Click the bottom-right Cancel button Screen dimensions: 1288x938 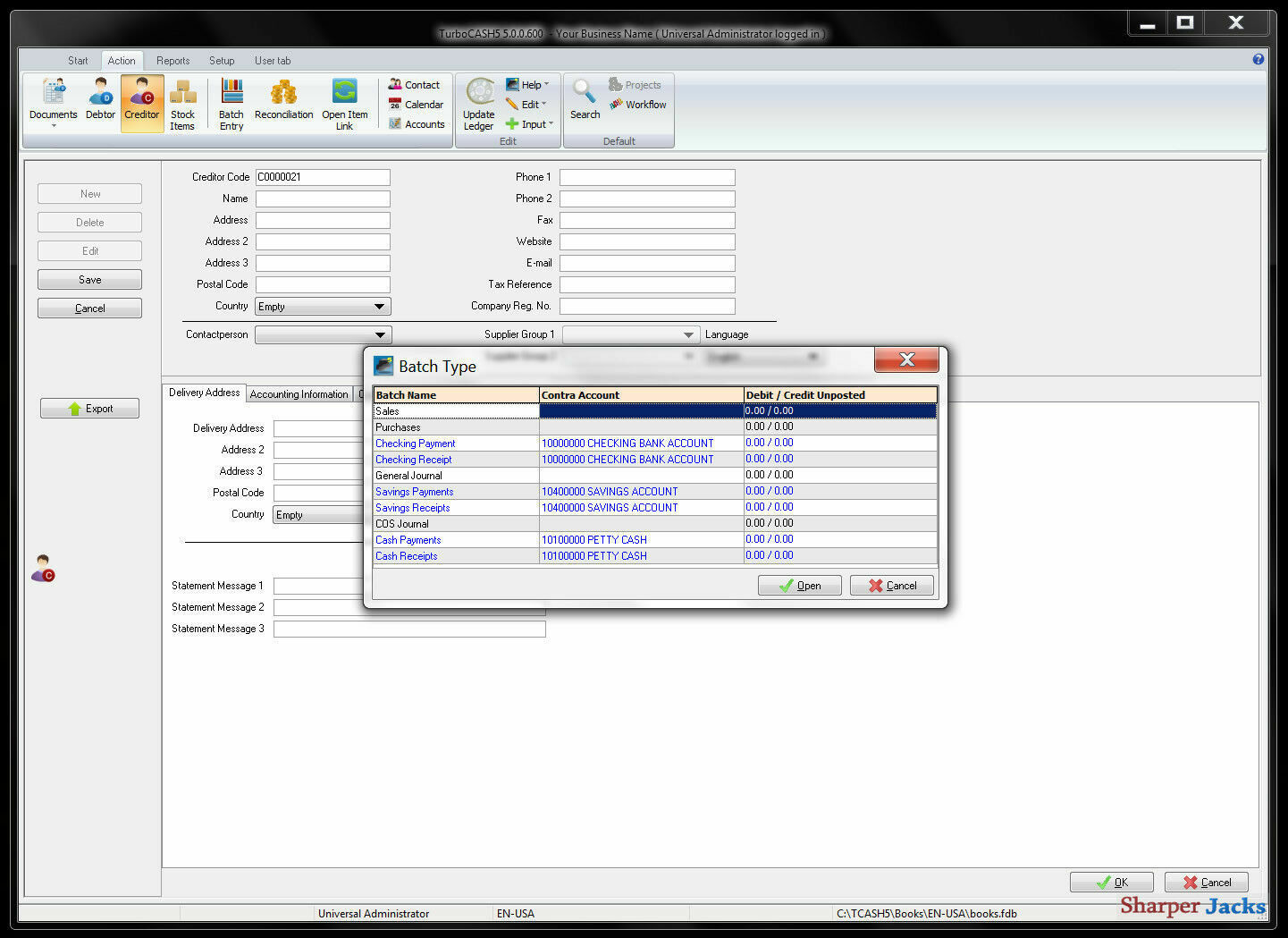(x=1207, y=883)
